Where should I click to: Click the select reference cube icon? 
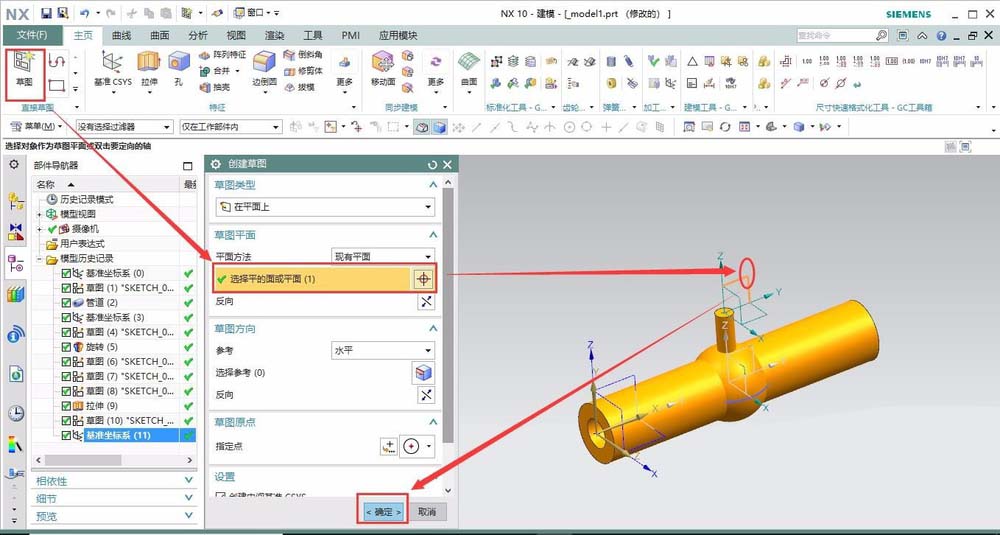[x=423, y=373]
